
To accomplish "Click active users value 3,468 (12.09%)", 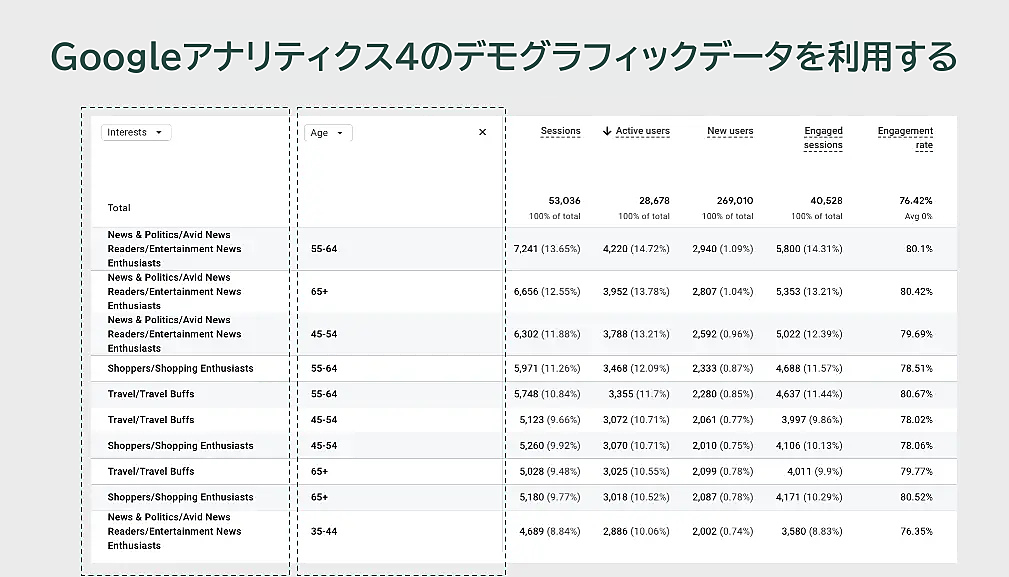I will click(x=636, y=369).
